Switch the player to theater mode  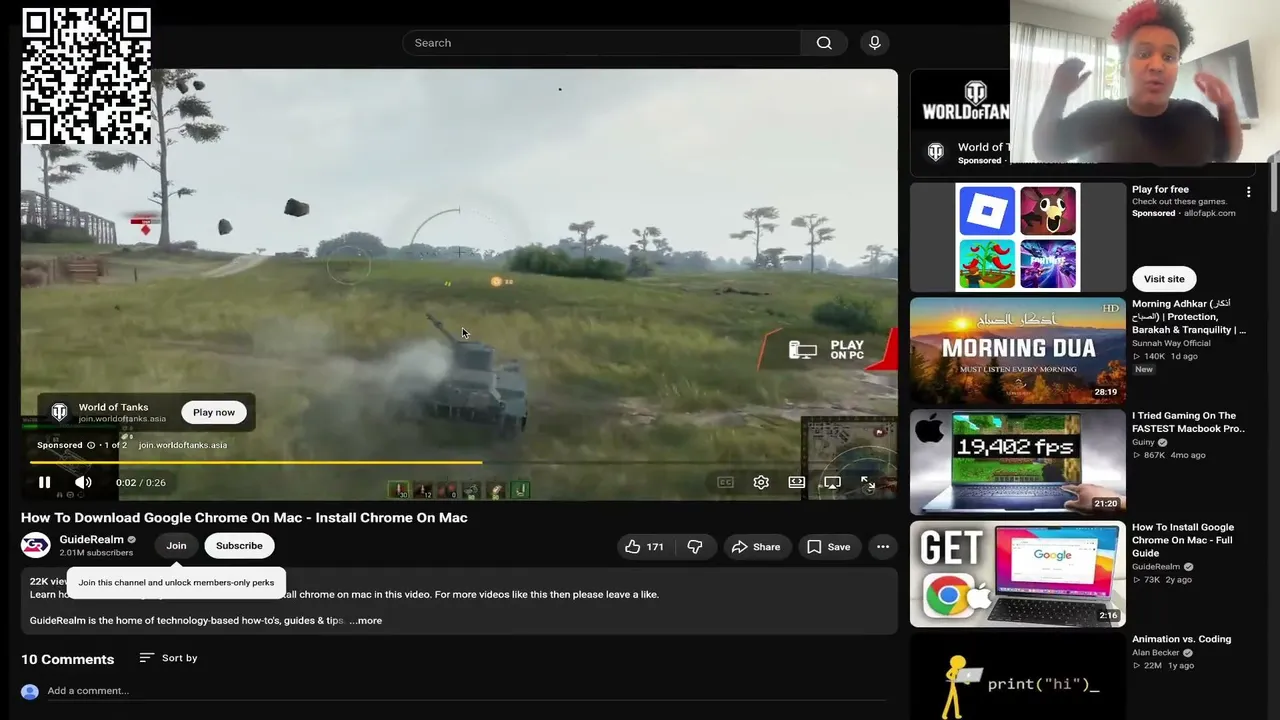pyautogui.click(x=796, y=482)
